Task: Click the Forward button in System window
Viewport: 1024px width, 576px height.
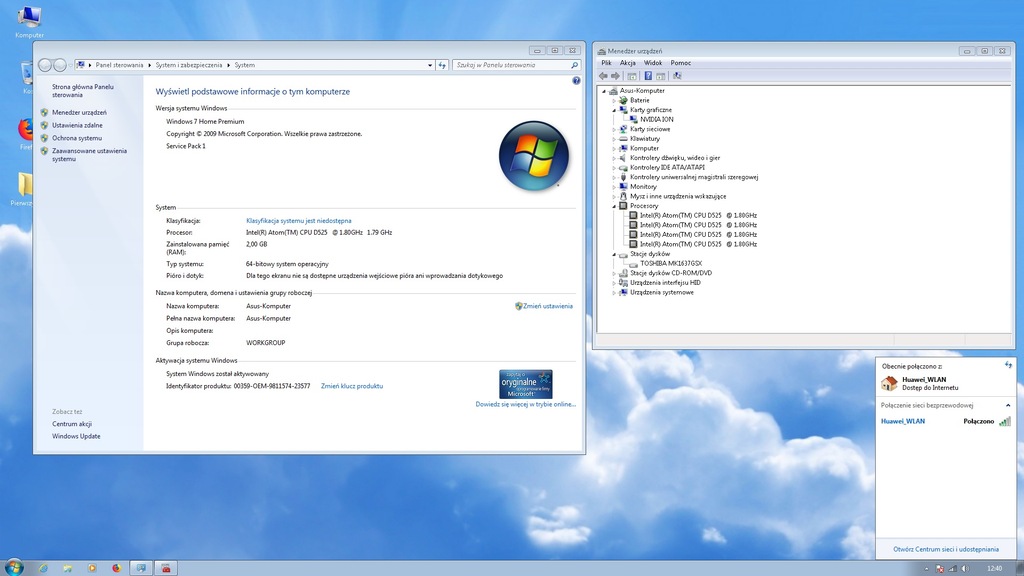Action: 59,65
